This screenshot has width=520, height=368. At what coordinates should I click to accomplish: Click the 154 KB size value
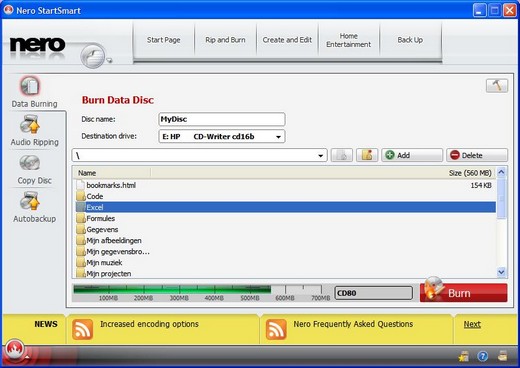pos(481,185)
